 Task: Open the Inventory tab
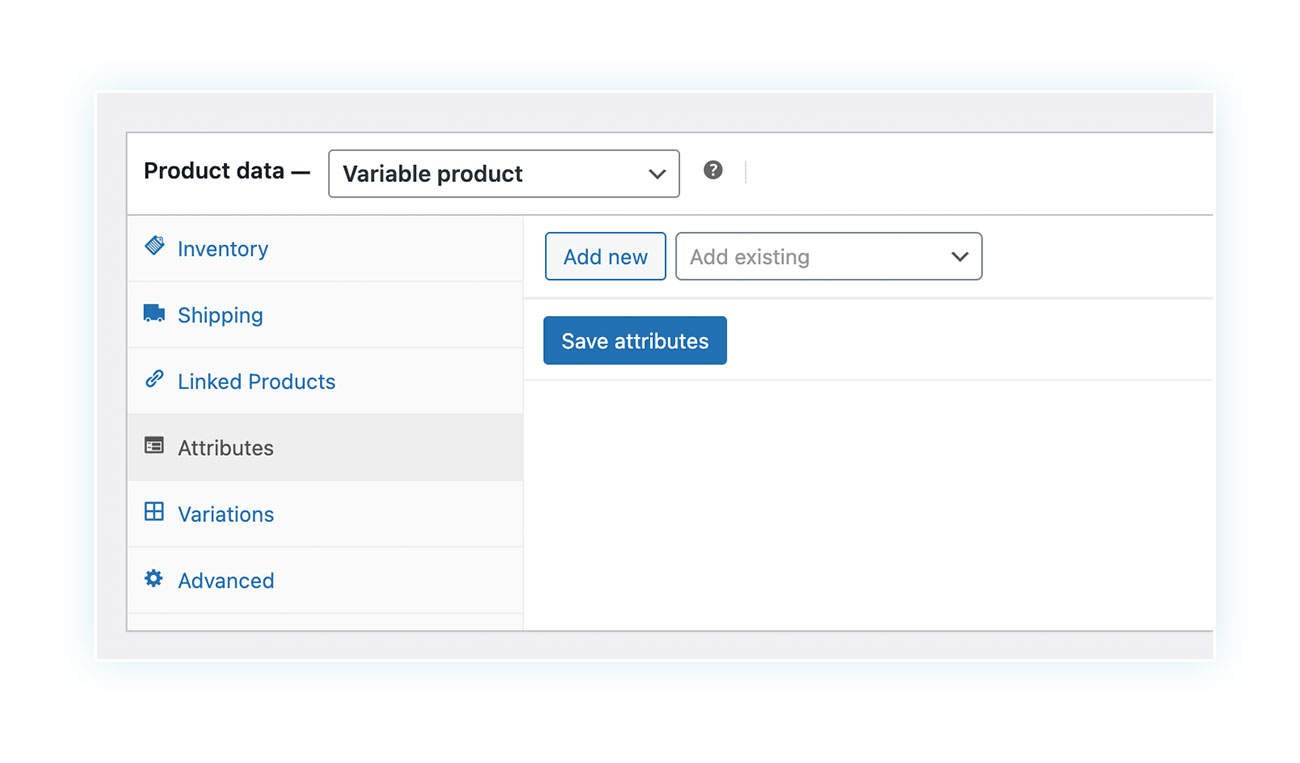(325, 249)
